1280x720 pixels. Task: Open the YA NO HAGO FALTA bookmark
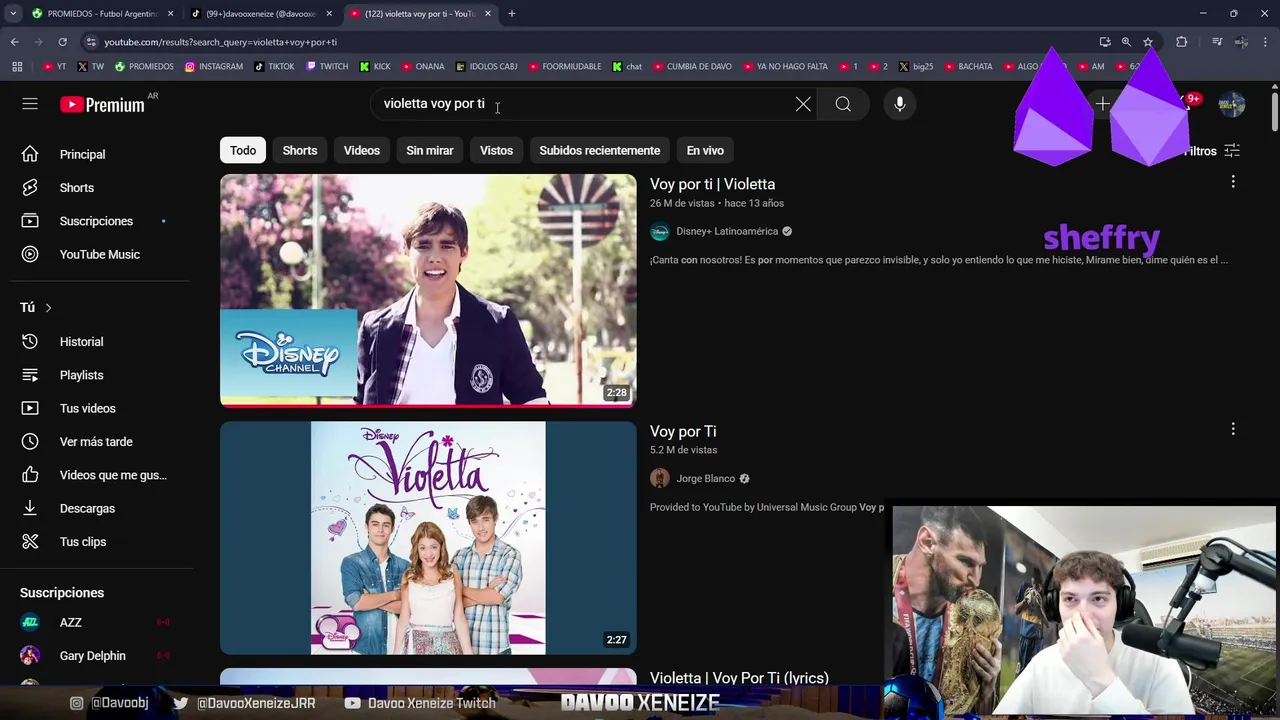point(785,66)
